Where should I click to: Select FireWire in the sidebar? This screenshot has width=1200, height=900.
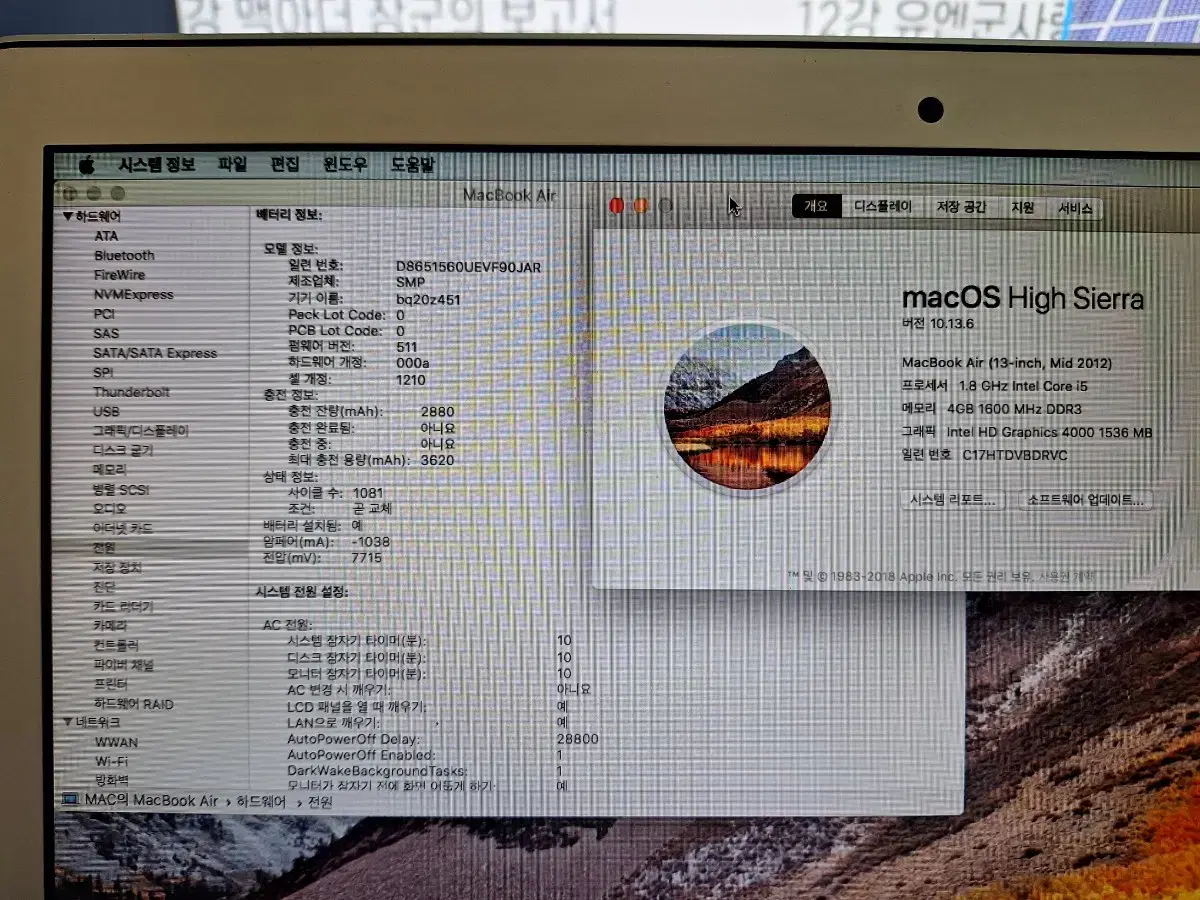click(119, 275)
